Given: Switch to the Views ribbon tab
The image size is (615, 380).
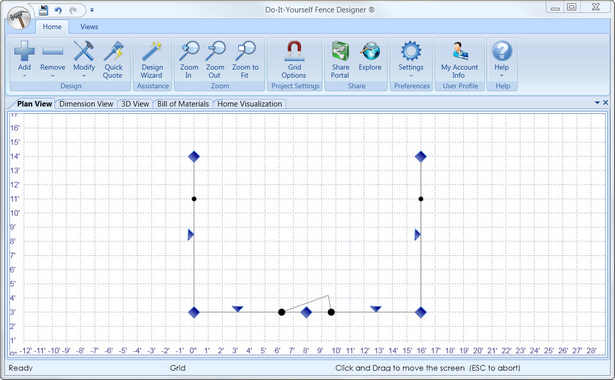Looking at the screenshot, I should [x=89, y=27].
